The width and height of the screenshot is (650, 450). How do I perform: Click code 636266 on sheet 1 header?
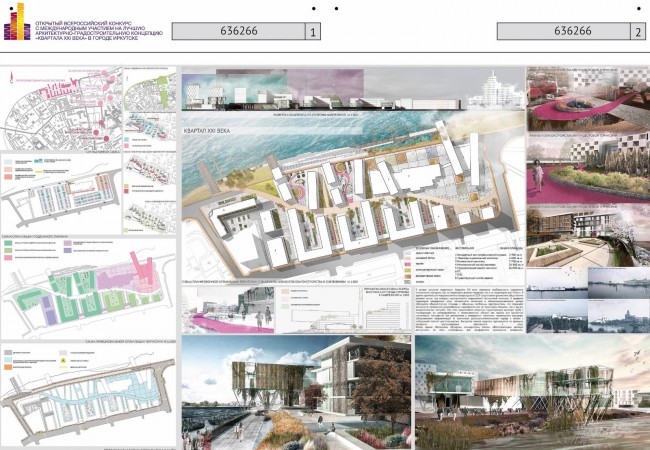[x=239, y=31]
